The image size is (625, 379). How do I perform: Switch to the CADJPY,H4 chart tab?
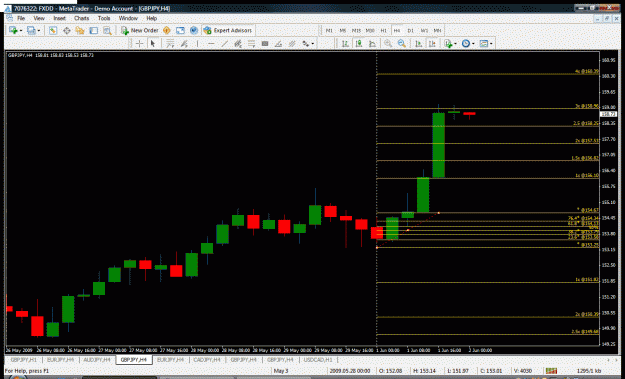(x=206, y=360)
